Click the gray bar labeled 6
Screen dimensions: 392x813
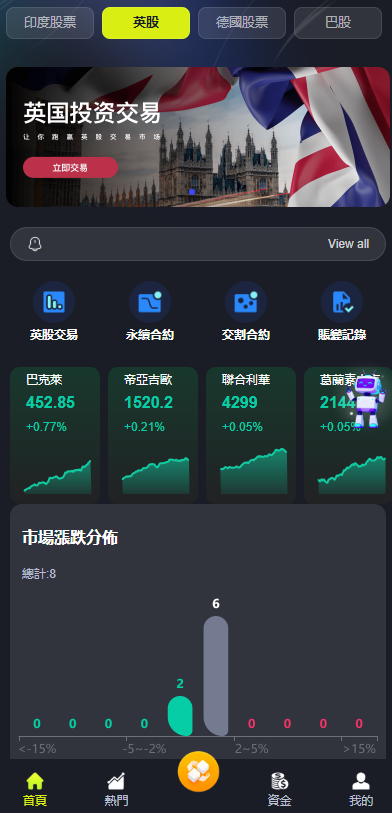216,676
